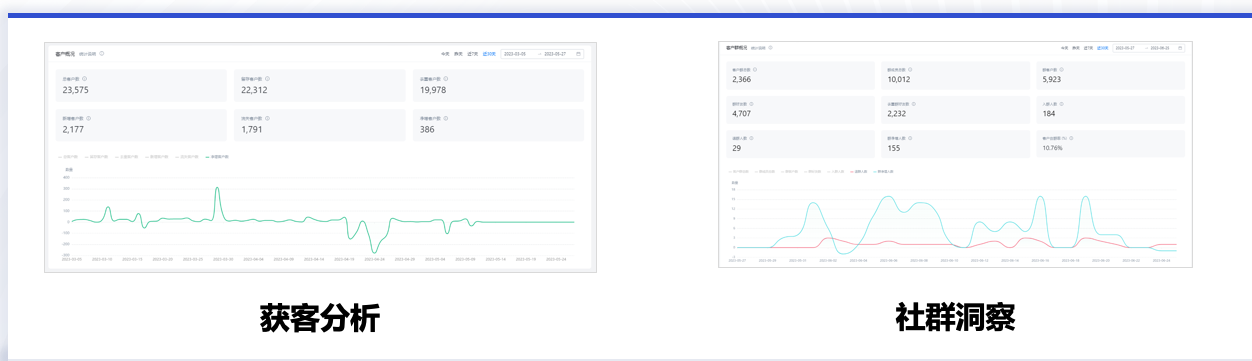1252x361 pixels.
Task: Click the 386 metric card in left panel
Action: click(498, 125)
